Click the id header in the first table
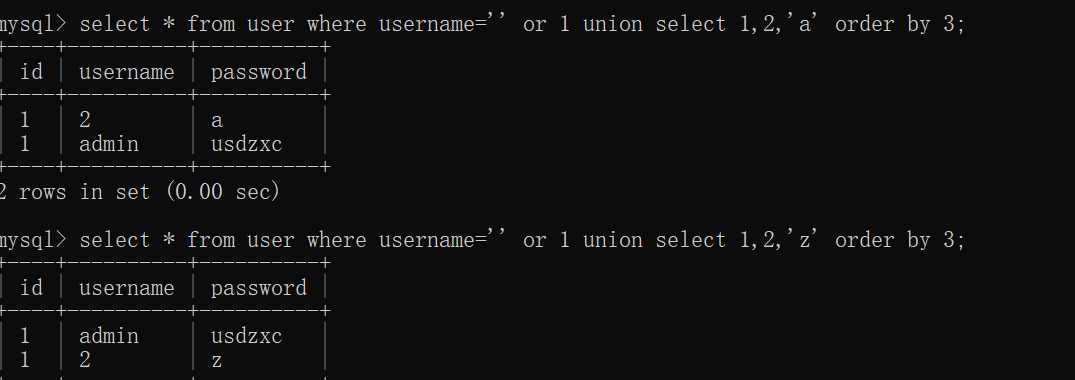 coord(31,71)
